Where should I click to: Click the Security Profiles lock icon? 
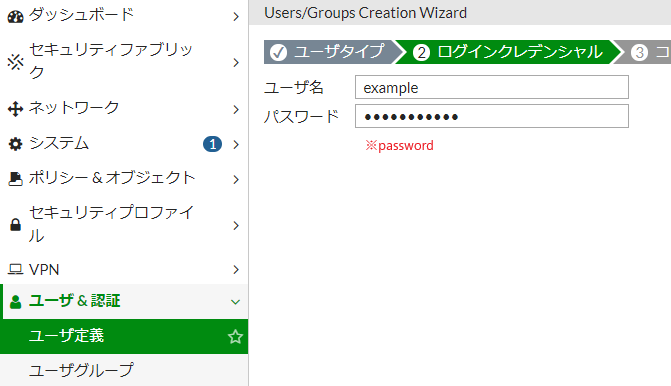click(x=15, y=225)
